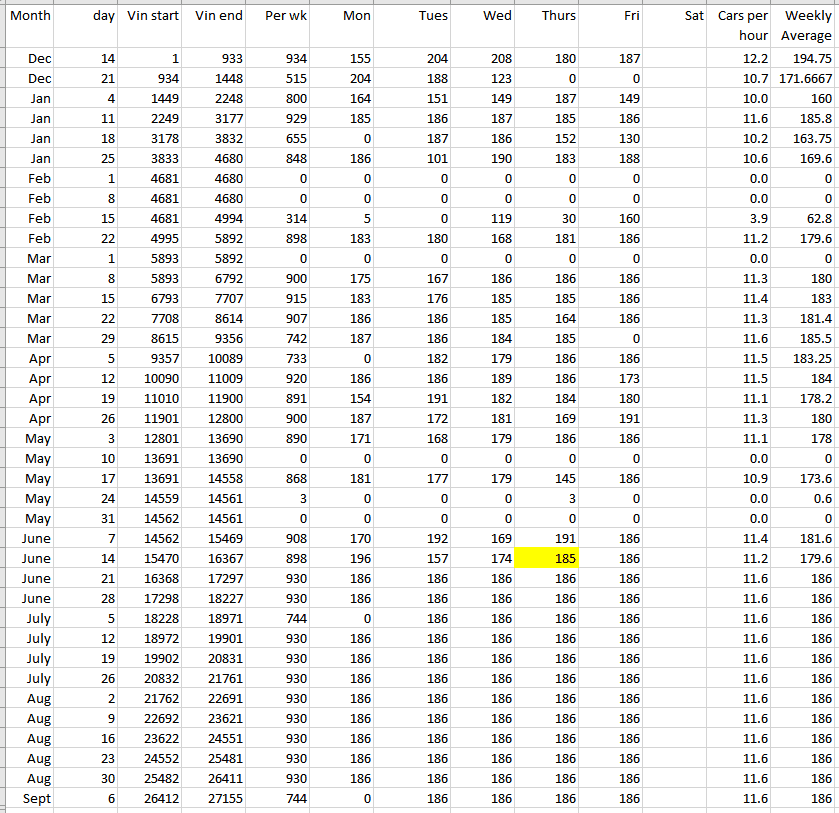Click the Vin start cell containing 26412

pyautogui.click(x=153, y=799)
